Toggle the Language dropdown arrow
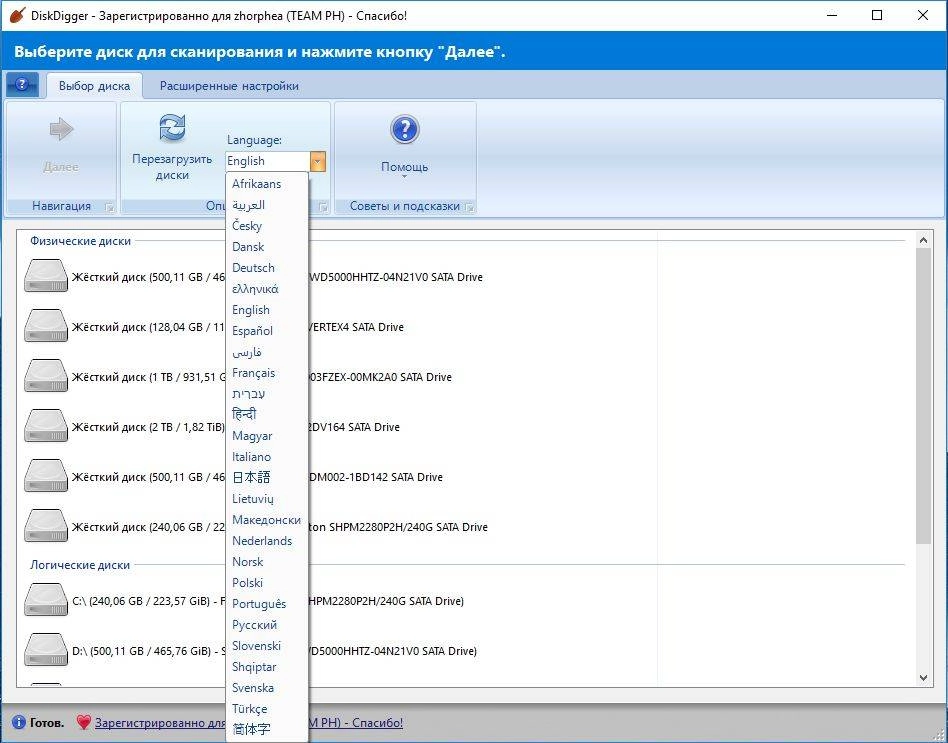The height and width of the screenshot is (743, 948). point(318,161)
